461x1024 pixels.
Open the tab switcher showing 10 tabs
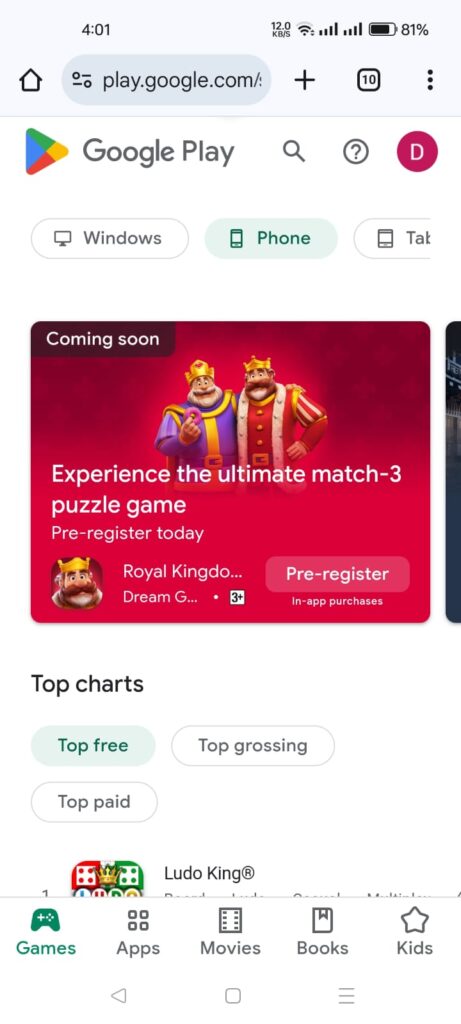tap(368, 80)
